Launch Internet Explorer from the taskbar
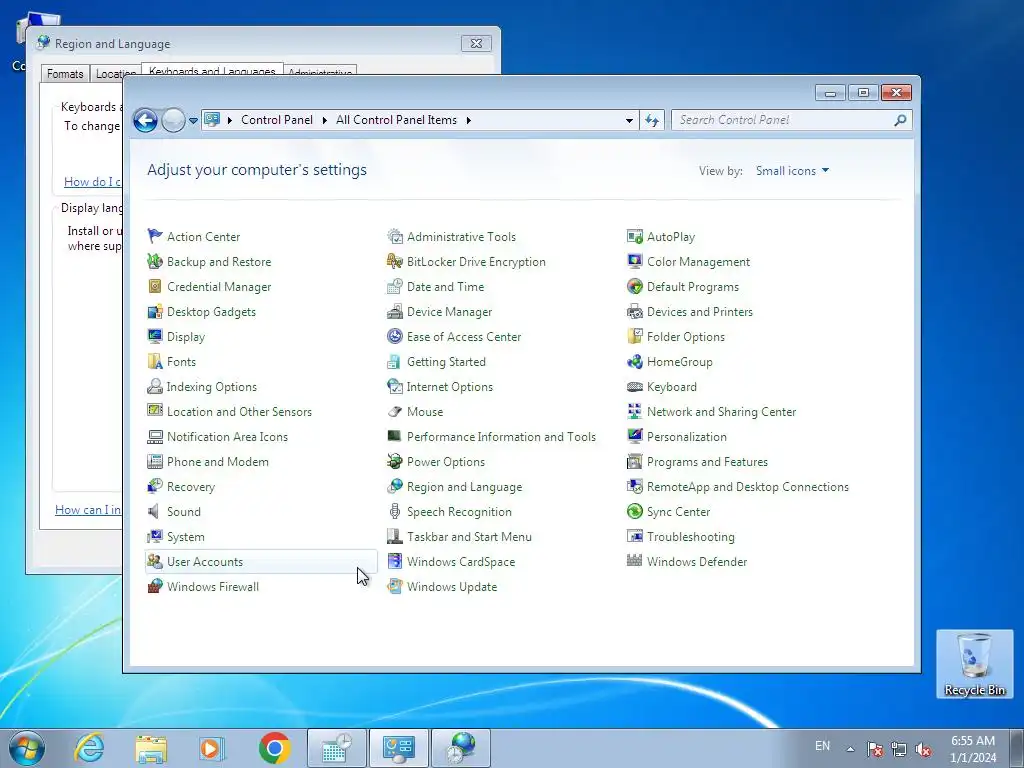Screen dimensions: 1024x768 (x=89, y=748)
